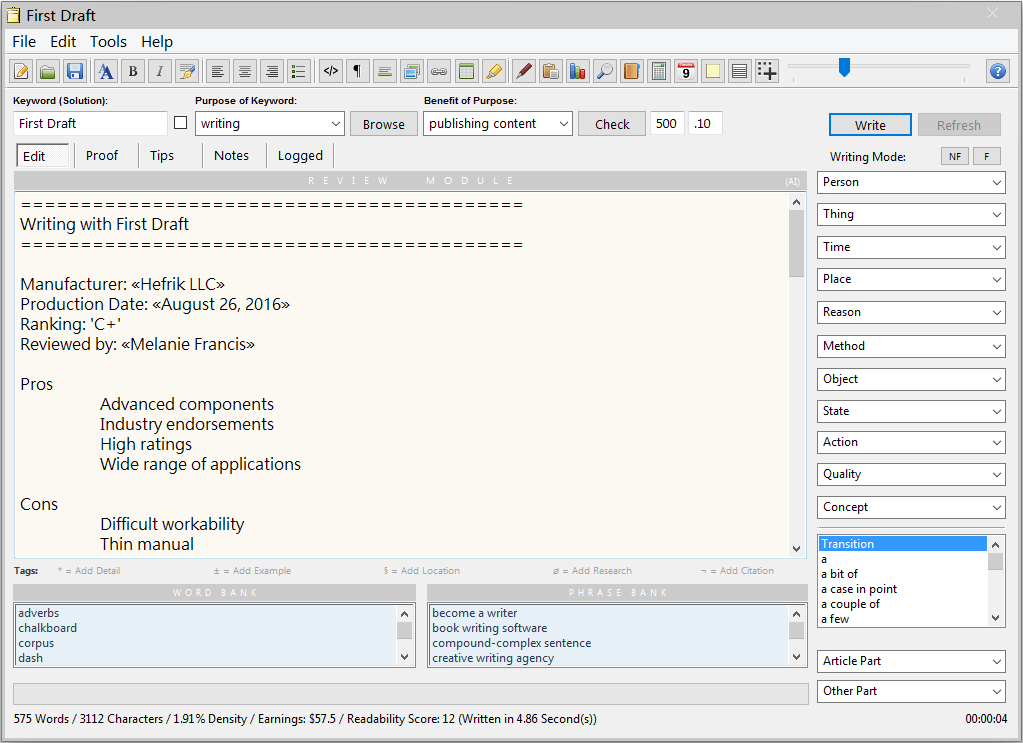Screen dimensions: 1023x743
Task: Align text to the left
Action: [218, 71]
